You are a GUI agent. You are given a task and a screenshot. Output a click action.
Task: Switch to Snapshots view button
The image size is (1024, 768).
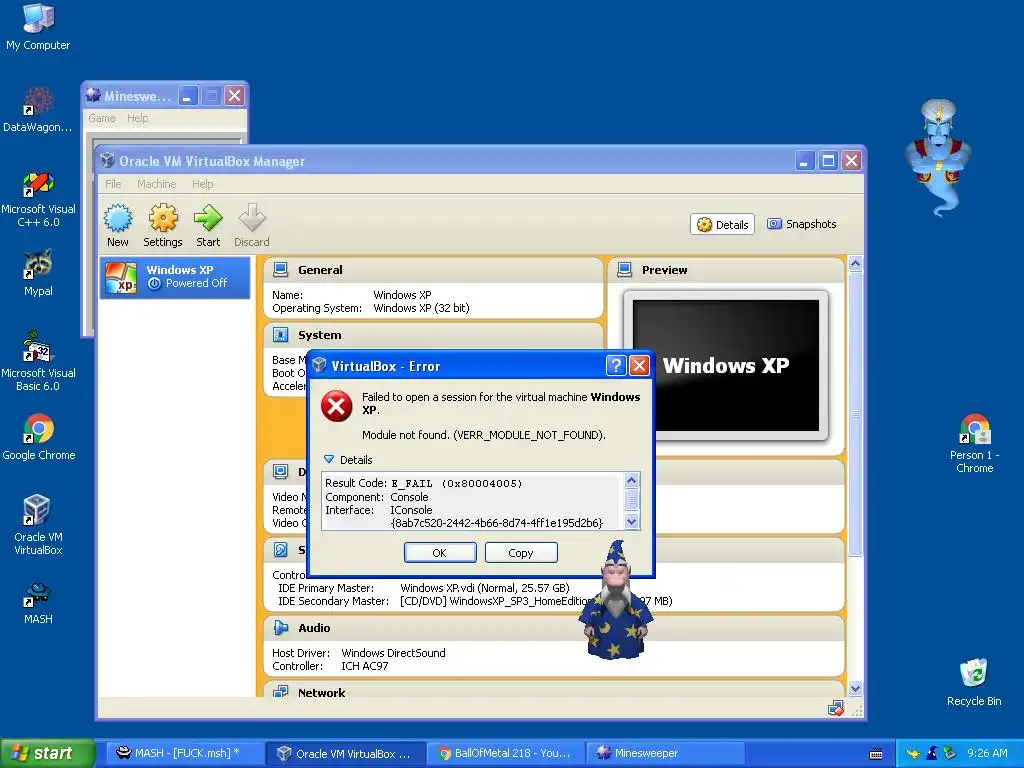[801, 224]
